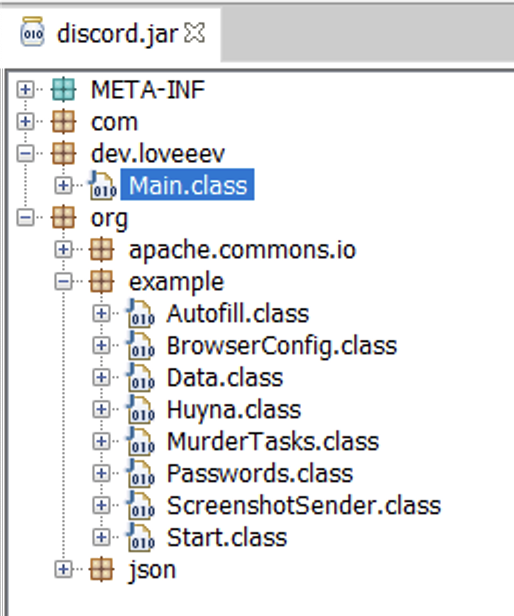Expand the META-INF tree node
Image resolution: width=514 pixels, height=616 pixels.
click(x=25, y=90)
